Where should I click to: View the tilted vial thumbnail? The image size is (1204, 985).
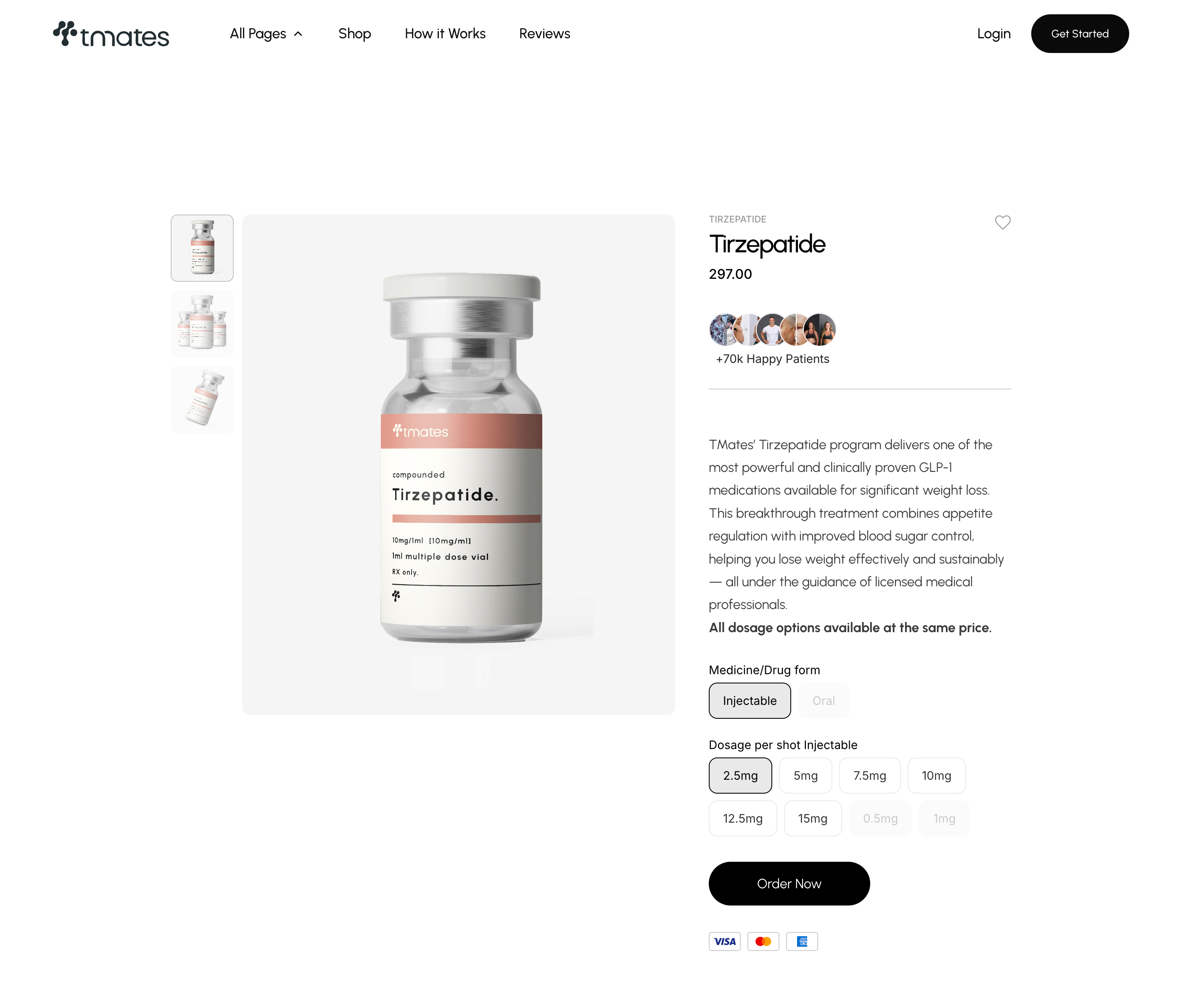202,400
